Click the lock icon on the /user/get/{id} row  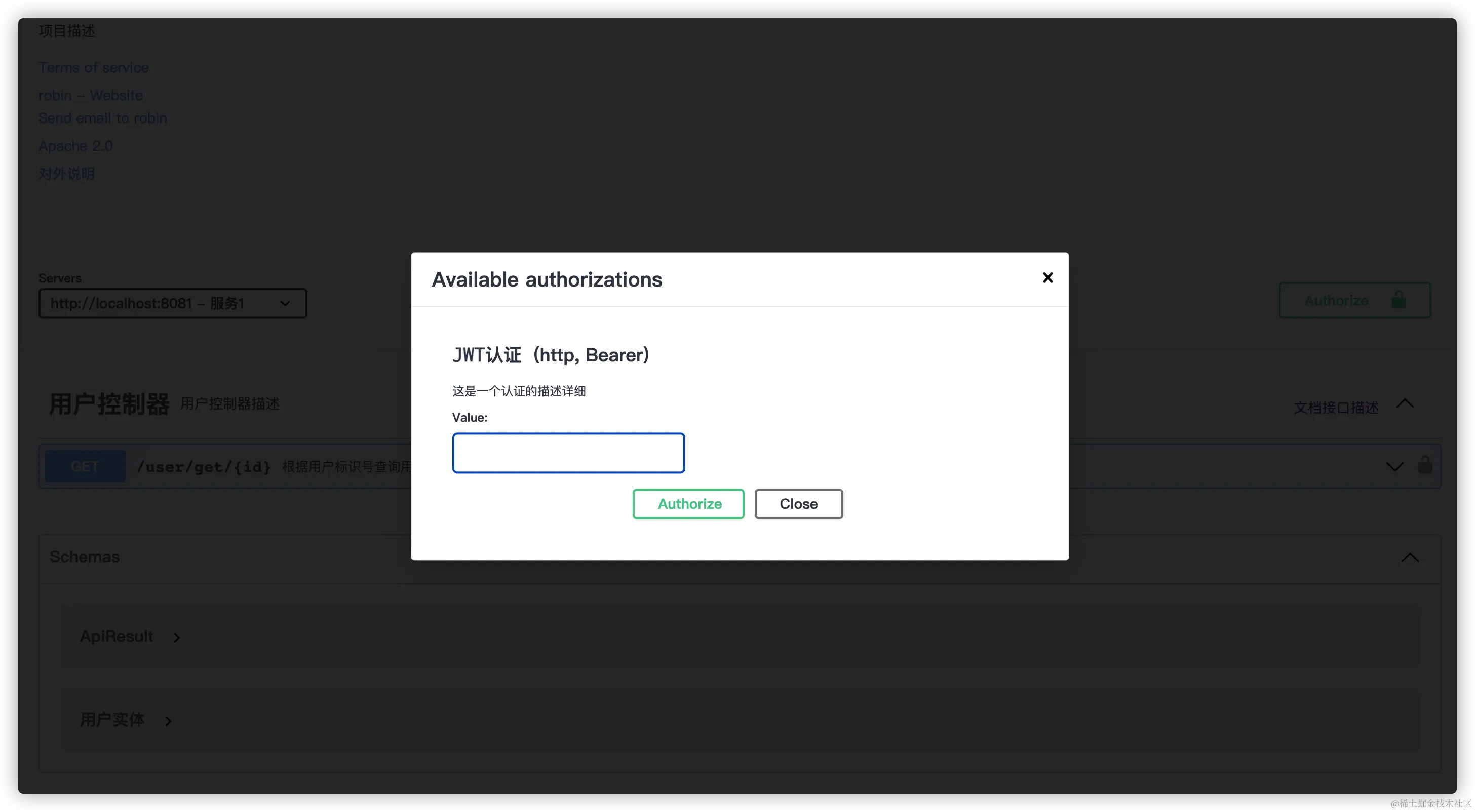click(1425, 465)
